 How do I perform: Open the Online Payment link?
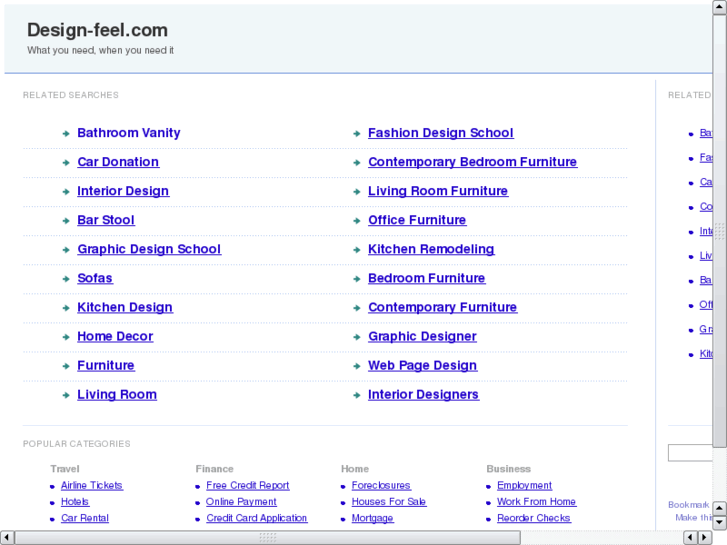coord(241,502)
